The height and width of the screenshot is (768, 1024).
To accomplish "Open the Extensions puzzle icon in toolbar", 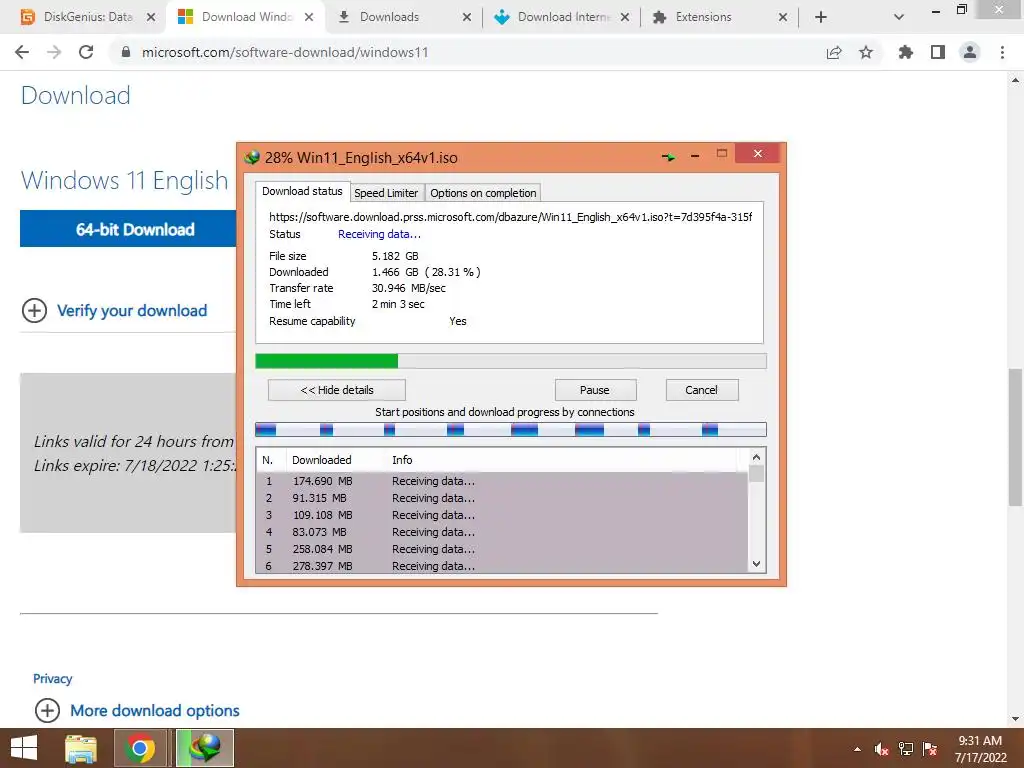I will [x=905, y=52].
